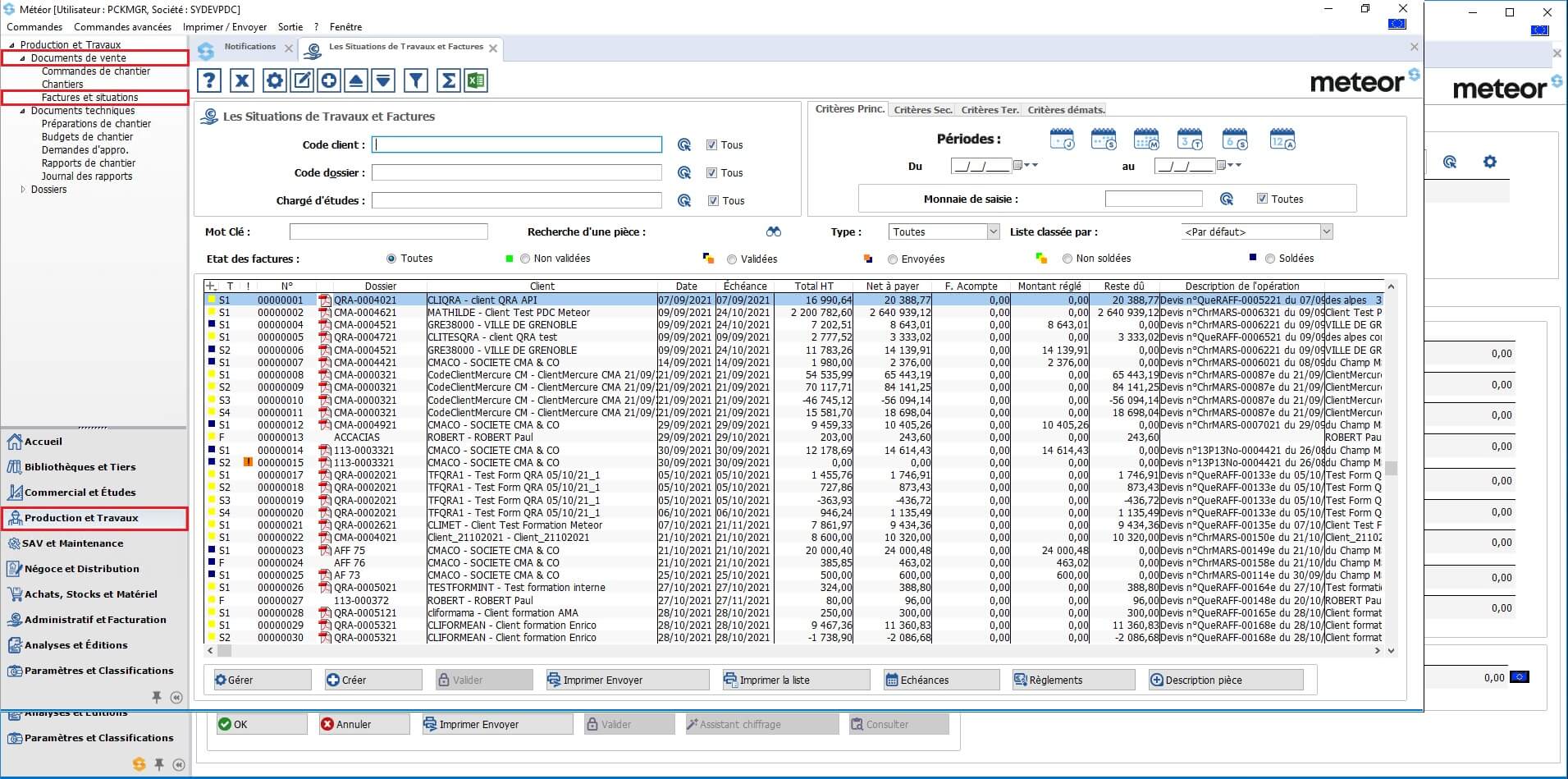Click the binoculars search-piece icon
The image size is (1568, 779).
pos(774,232)
